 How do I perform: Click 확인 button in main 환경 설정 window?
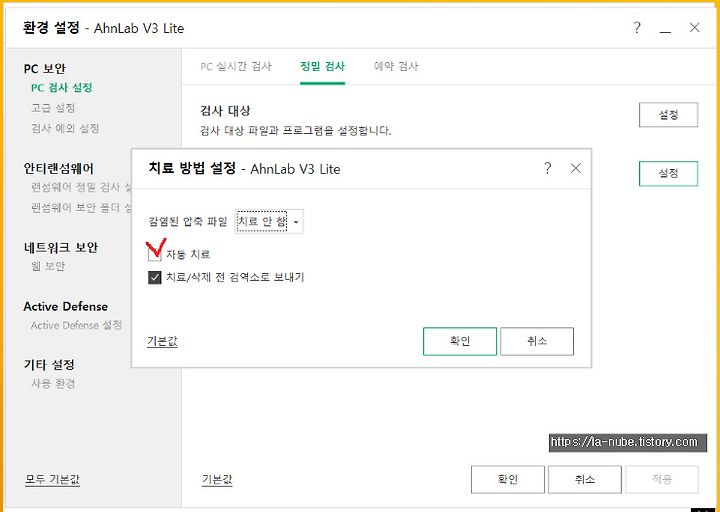click(x=508, y=479)
